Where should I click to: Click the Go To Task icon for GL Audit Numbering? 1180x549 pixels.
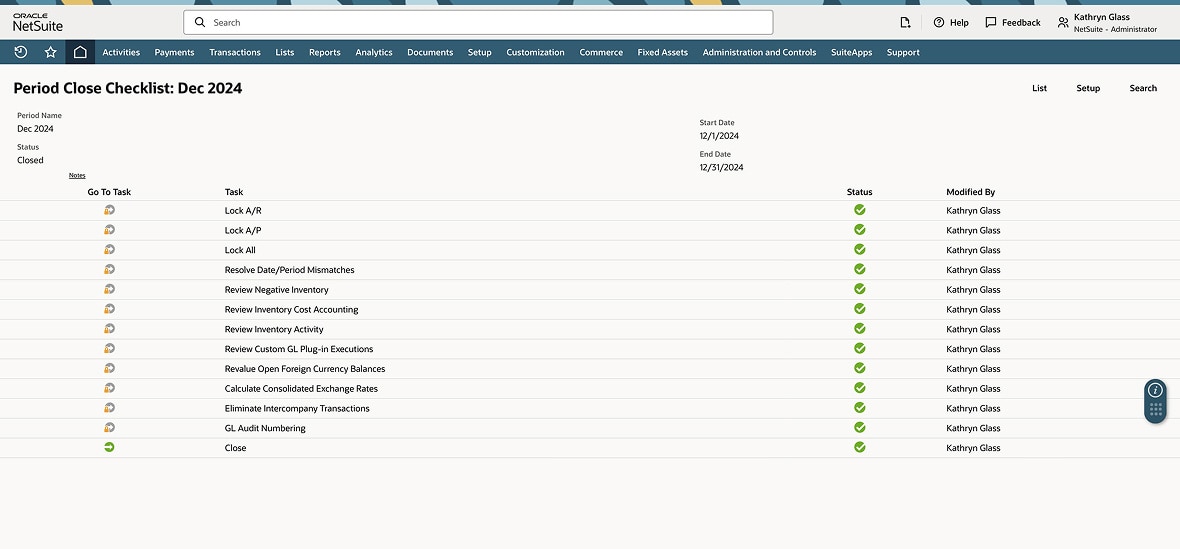(109, 428)
